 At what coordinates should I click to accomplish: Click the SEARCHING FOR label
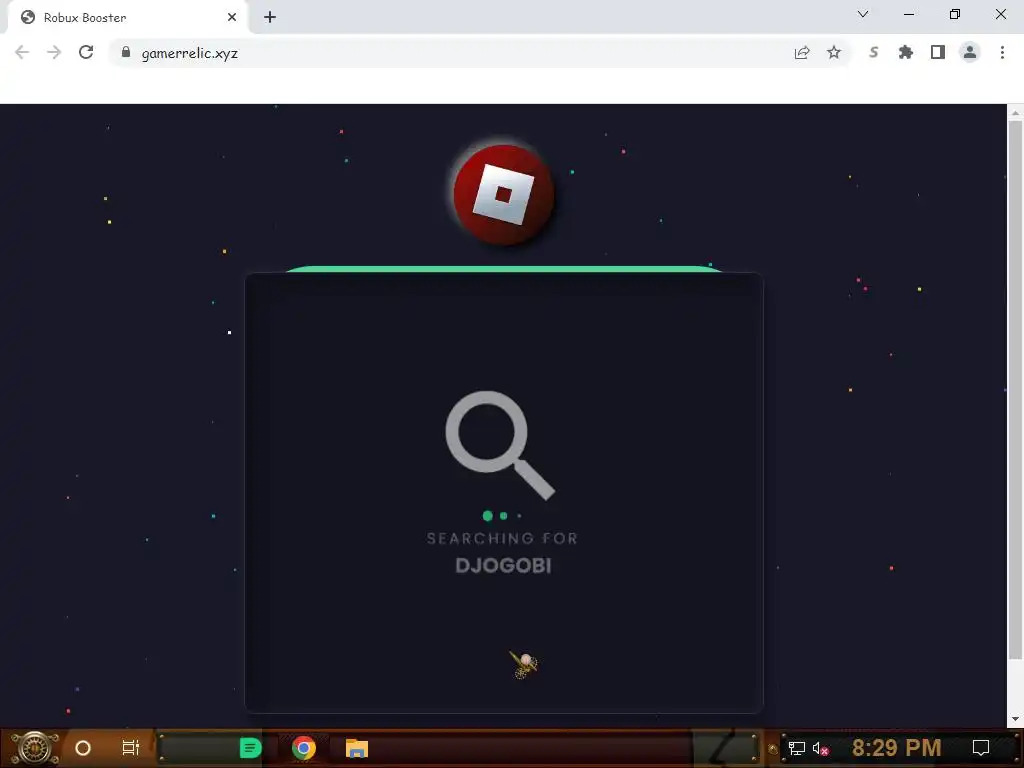pos(502,538)
